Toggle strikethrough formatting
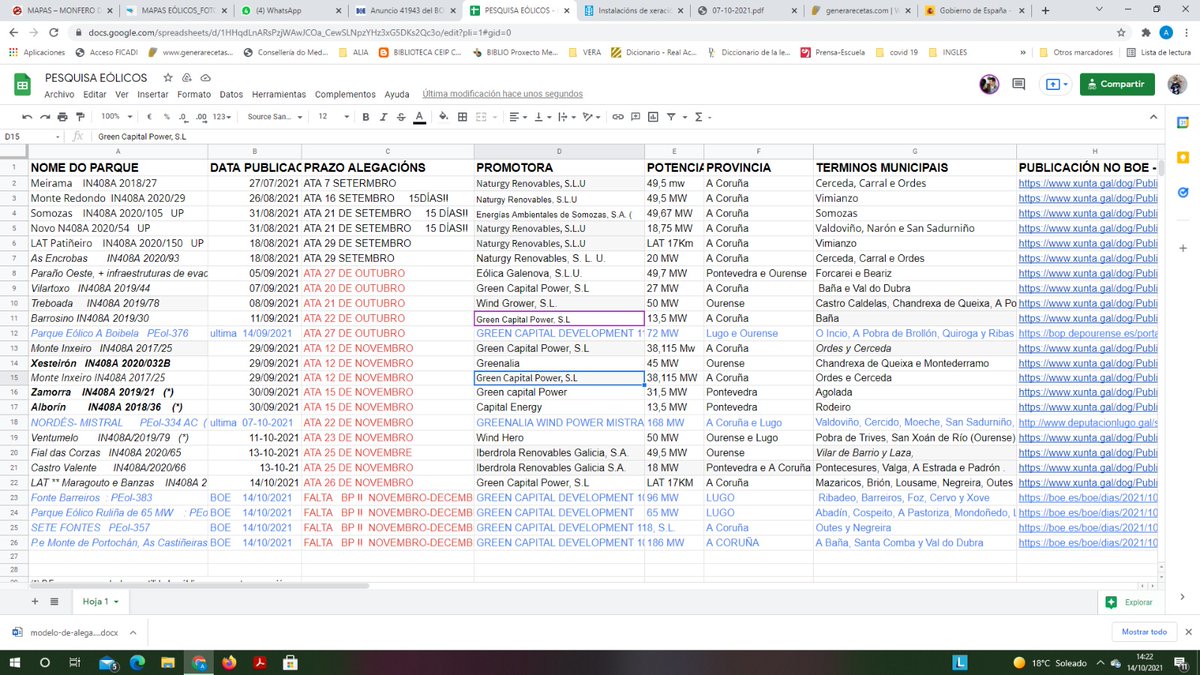This screenshot has height=675, width=1200. pos(400,117)
